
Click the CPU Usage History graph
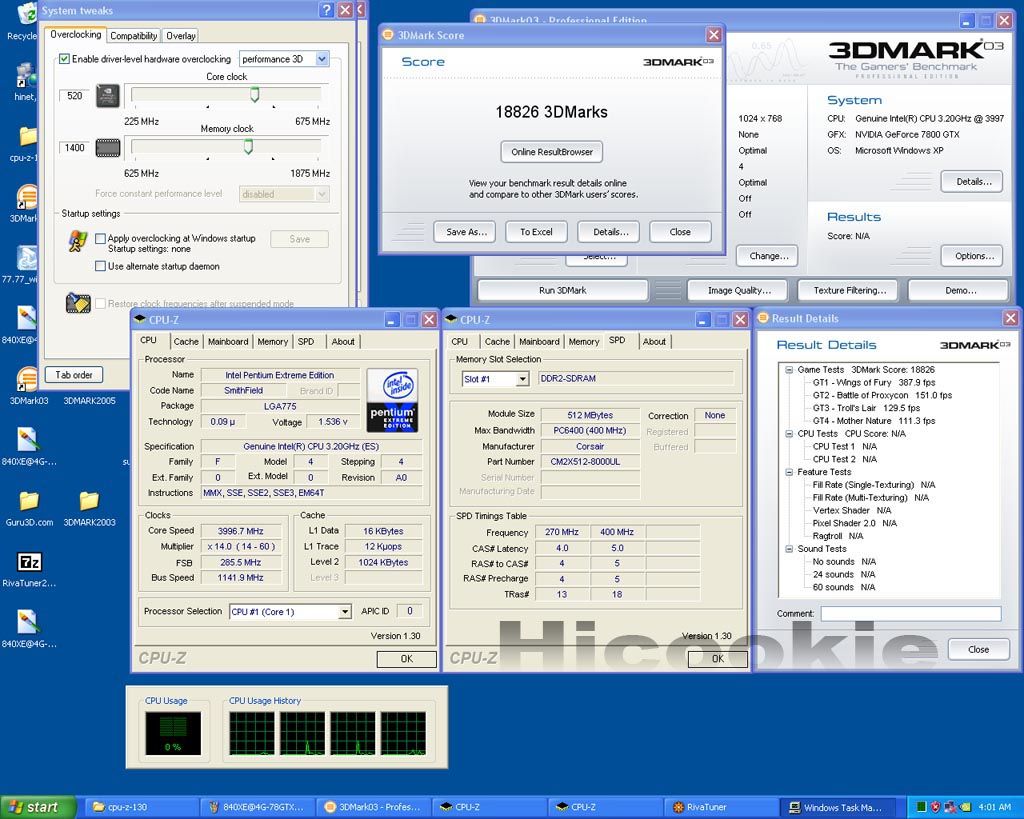click(x=327, y=733)
